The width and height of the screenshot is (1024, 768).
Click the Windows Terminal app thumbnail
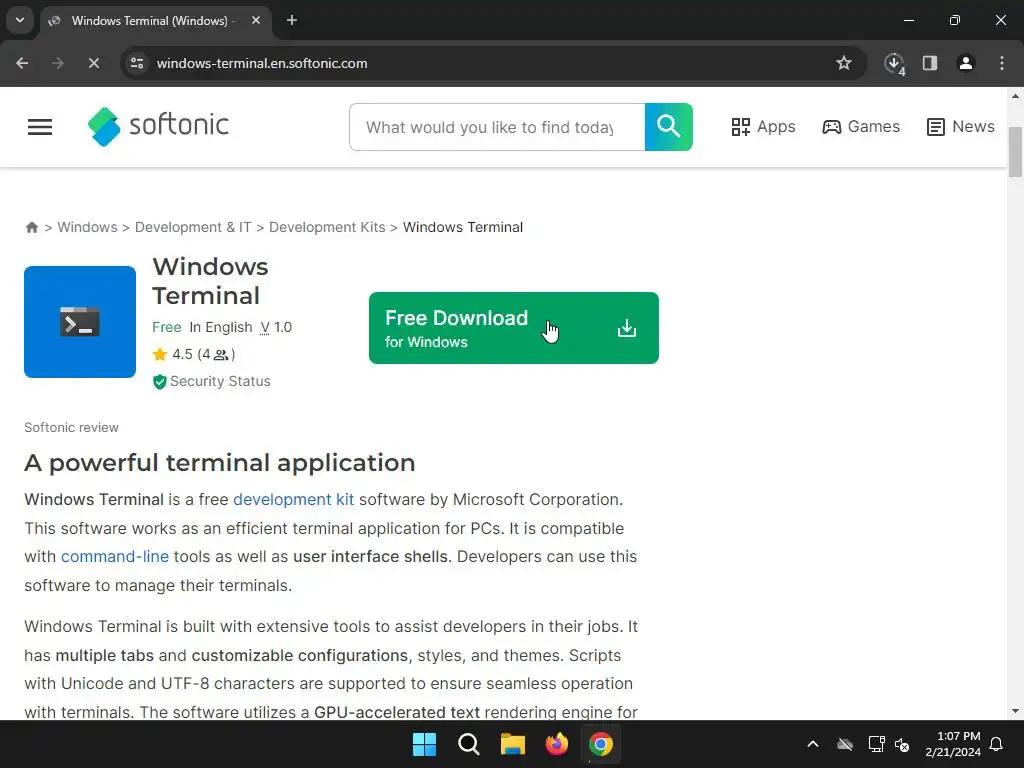[x=80, y=321]
